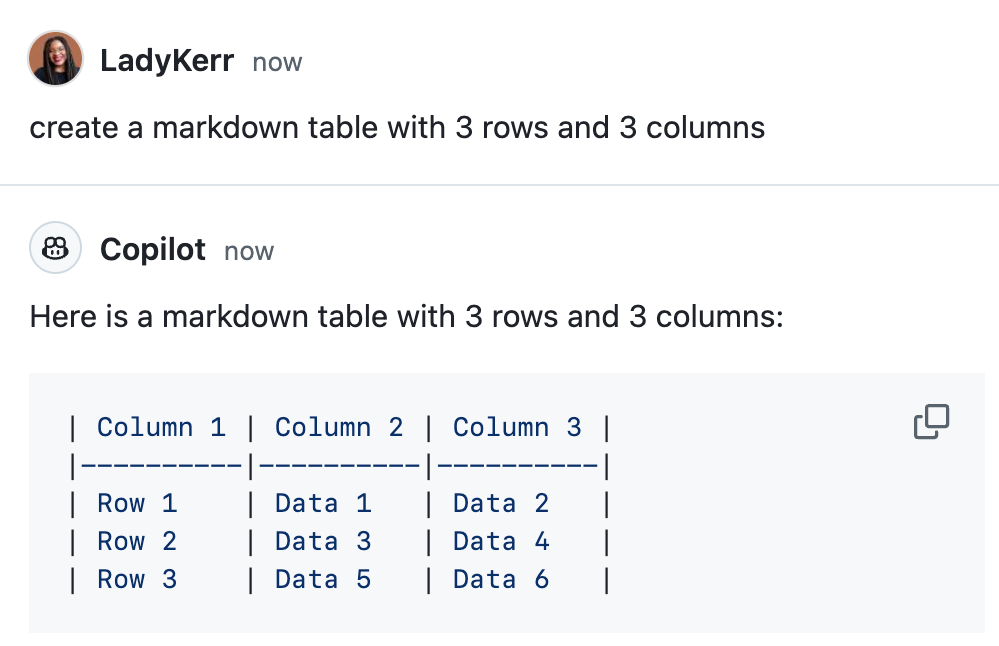Screen dimensions: 999x646
Task: Open the Copilot avatar icon
Action: (55, 248)
